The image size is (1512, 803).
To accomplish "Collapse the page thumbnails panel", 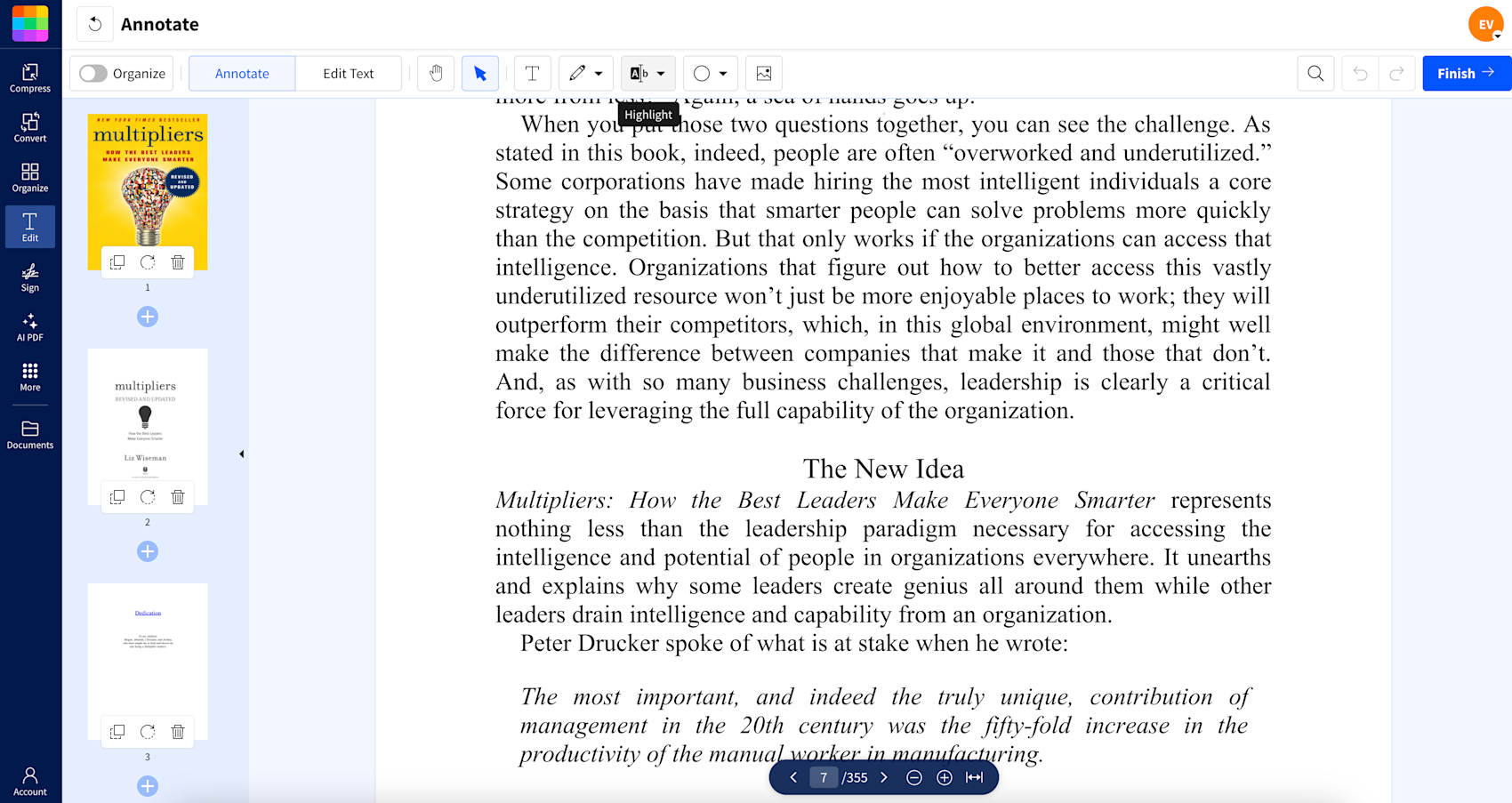I will click(241, 453).
